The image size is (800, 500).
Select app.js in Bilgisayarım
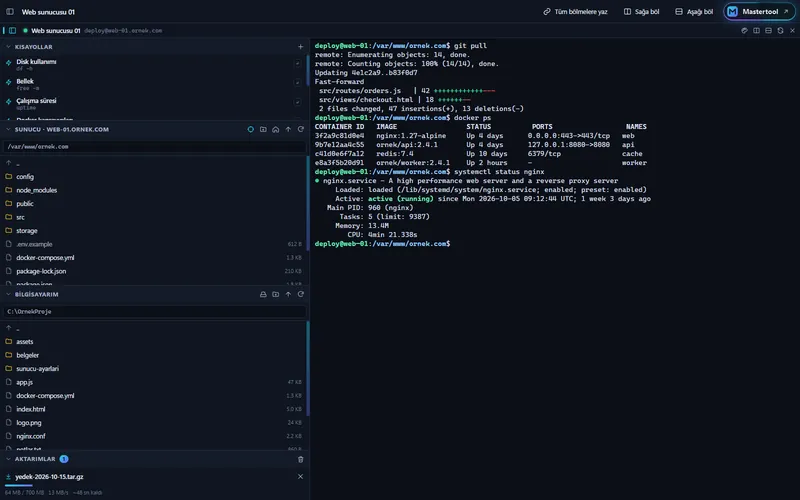(x=153, y=382)
